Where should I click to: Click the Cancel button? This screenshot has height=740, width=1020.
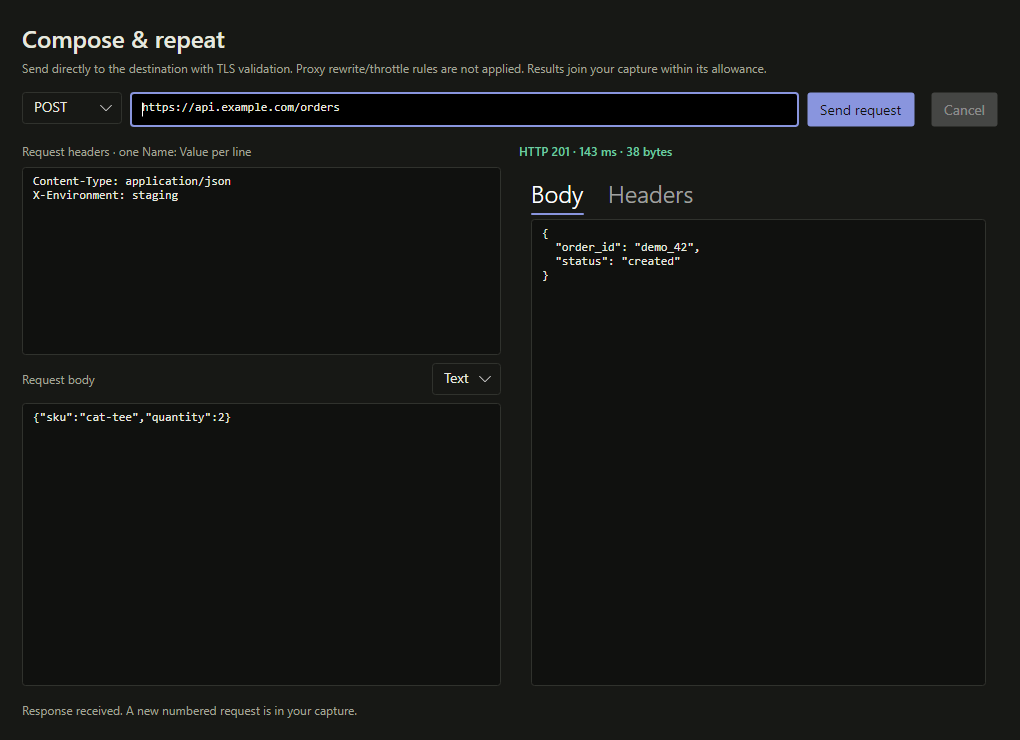(x=964, y=110)
